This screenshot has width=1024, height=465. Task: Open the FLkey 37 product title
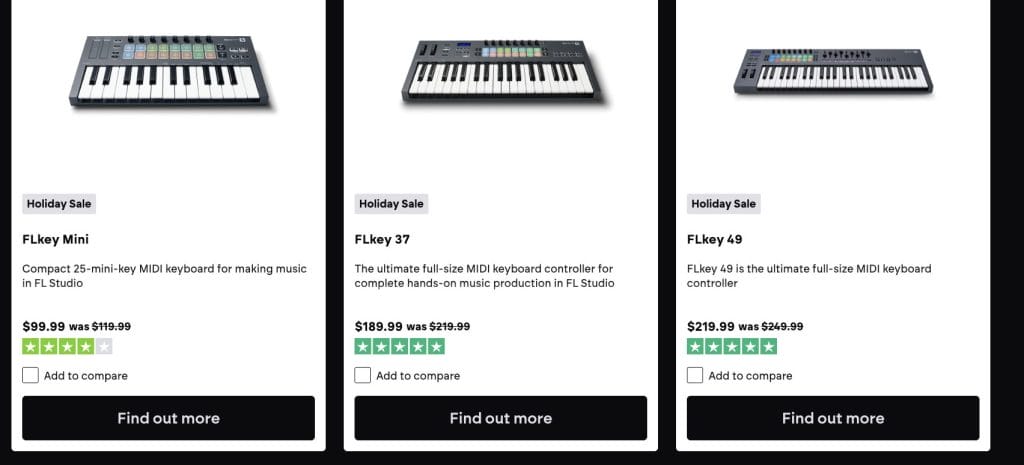click(382, 239)
